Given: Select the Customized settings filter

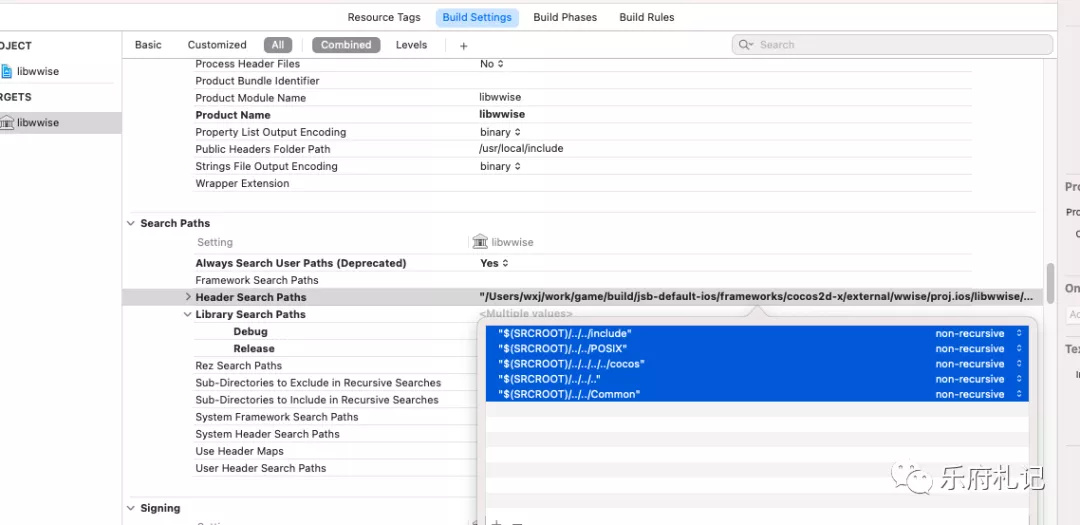Looking at the screenshot, I should click(x=217, y=45).
